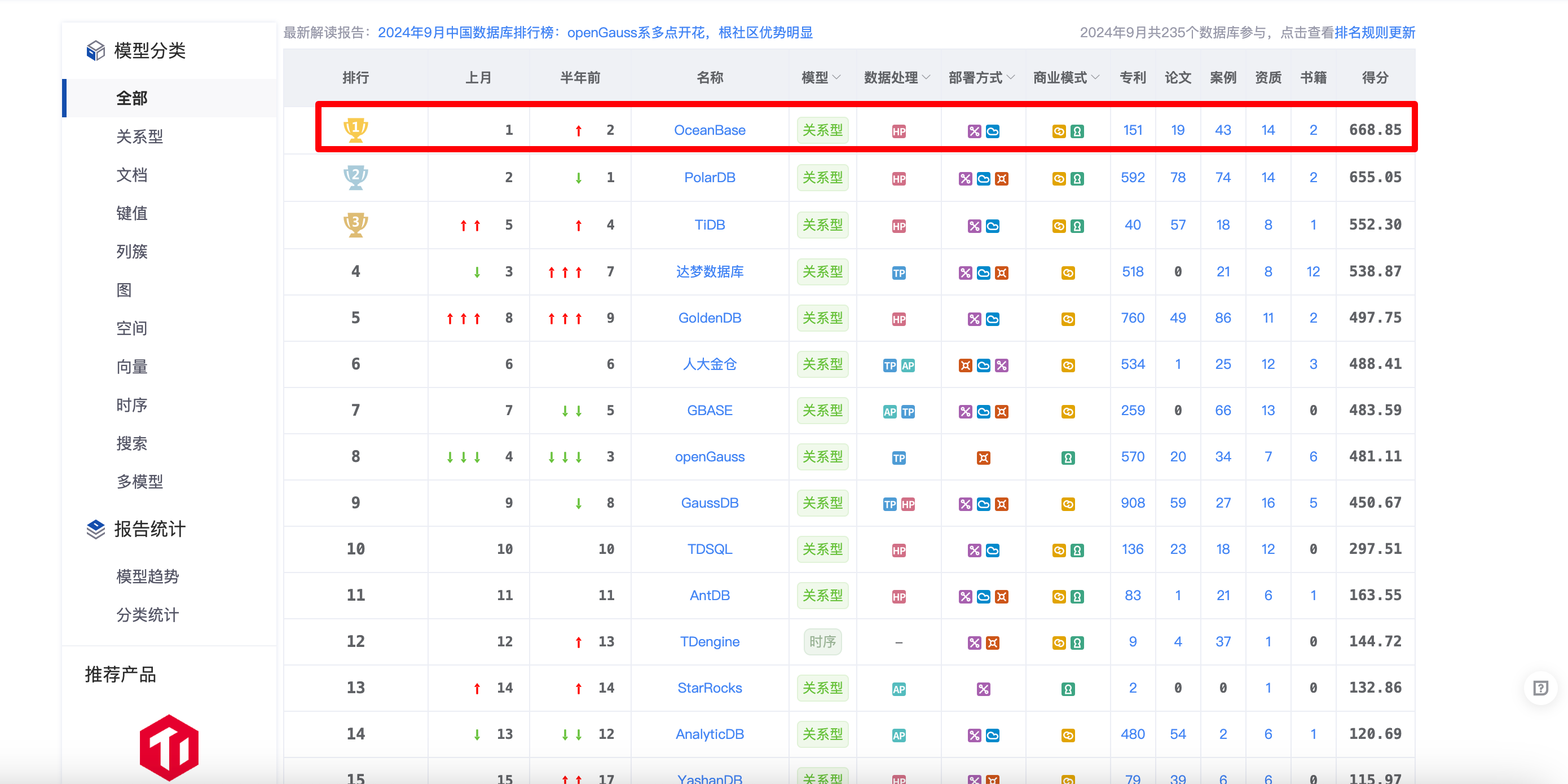Click the 模型分类 cube icon
The image size is (1568, 784).
(95, 51)
